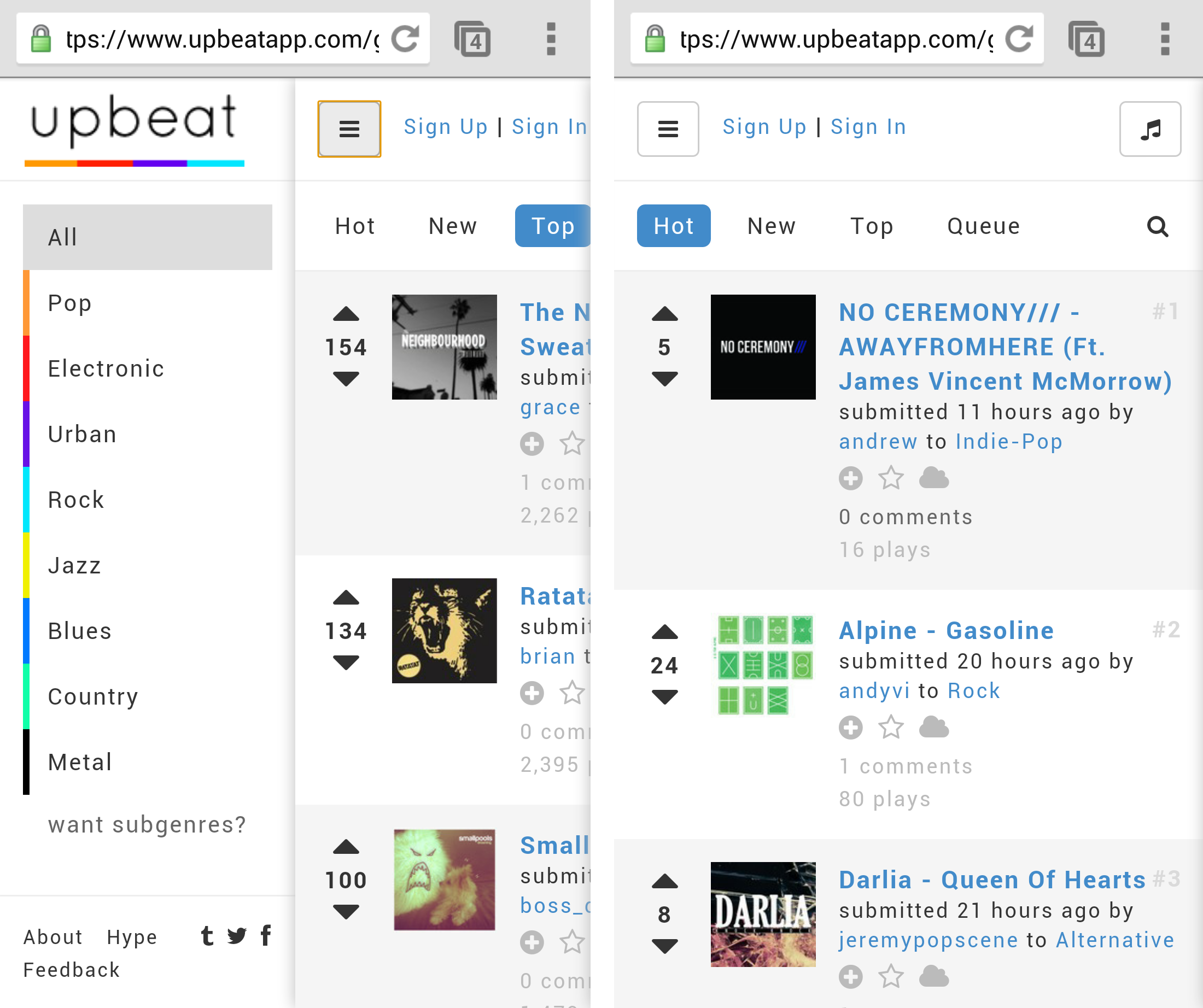The height and width of the screenshot is (1008, 1203).
Task: Open user jeremypopscene's profile
Action: pos(928,940)
